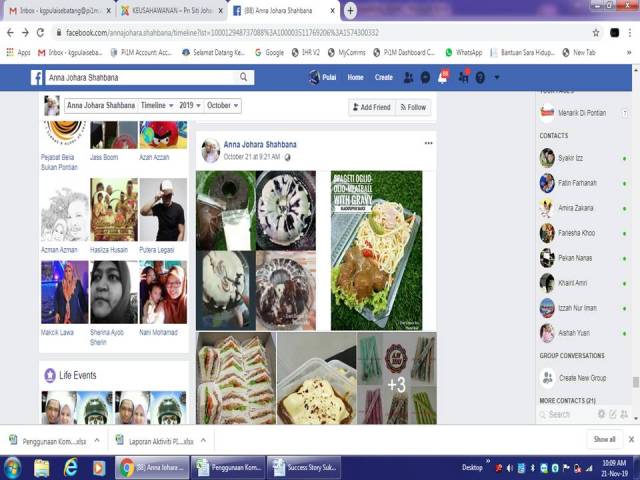Bookmark page with the star icon

point(596,32)
